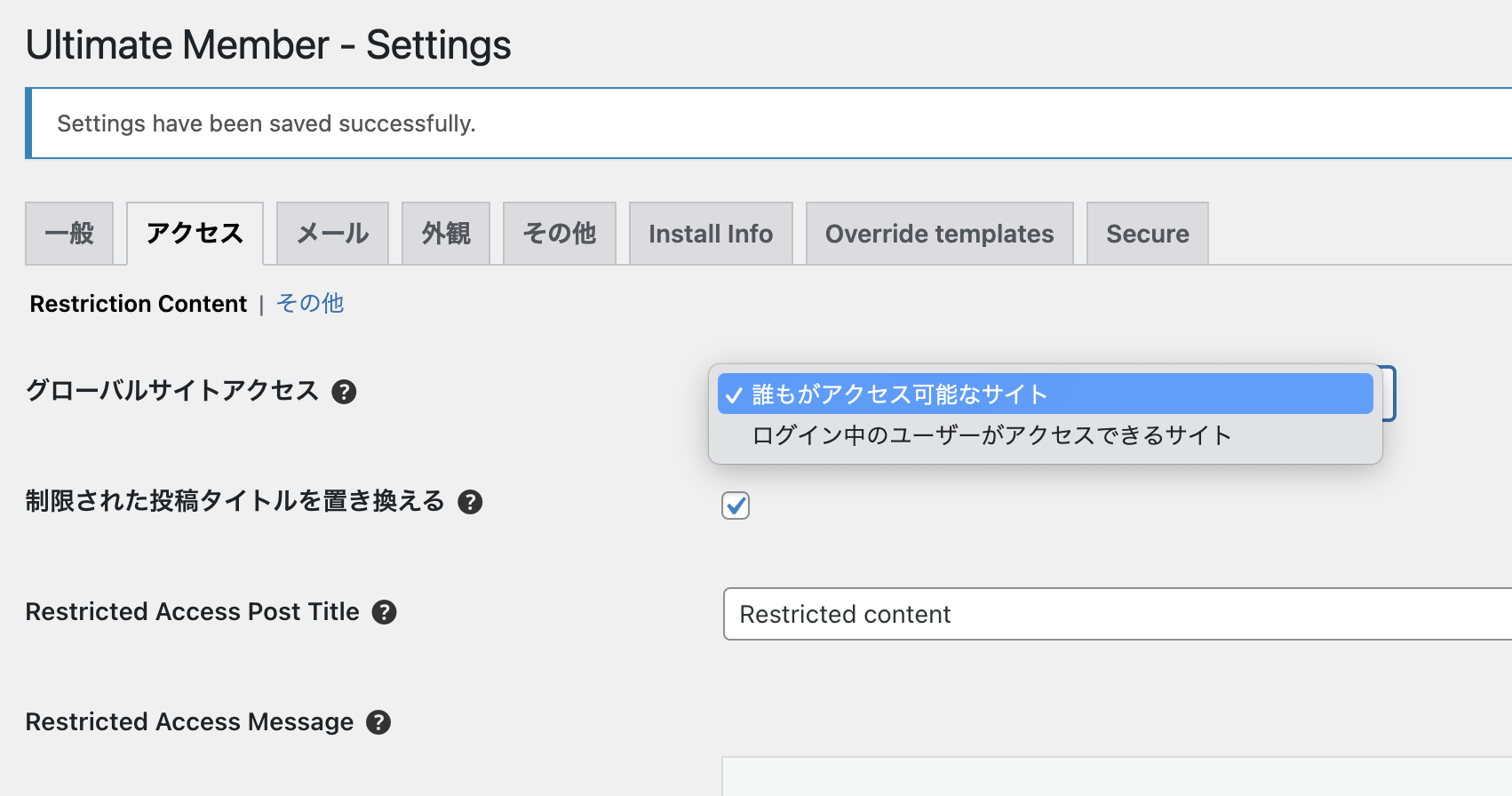
Task: Open the その他 sub-section link
Action: click(310, 304)
